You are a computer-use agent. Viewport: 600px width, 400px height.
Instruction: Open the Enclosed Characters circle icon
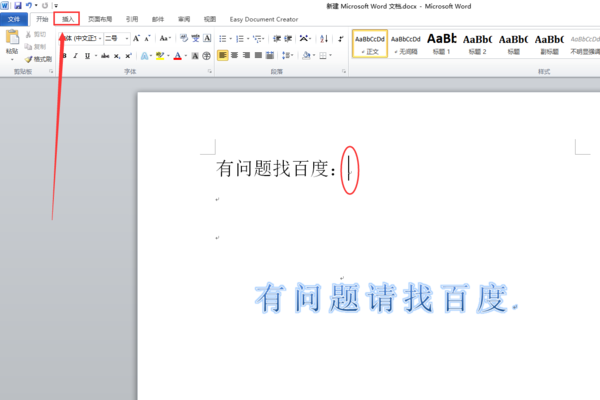[206, 56]
